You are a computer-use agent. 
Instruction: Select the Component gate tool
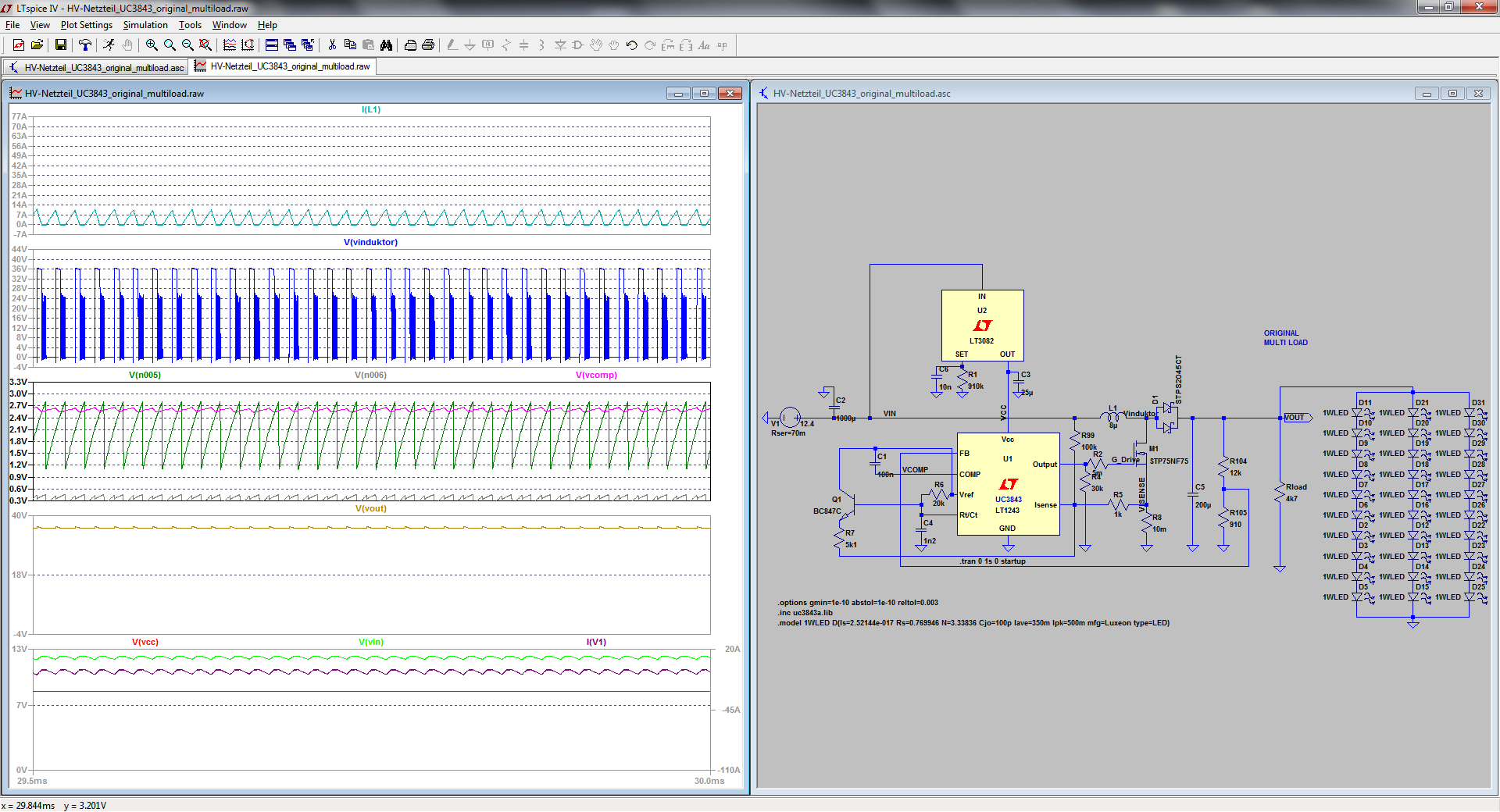pyautogui.click(x=578, y=45)
